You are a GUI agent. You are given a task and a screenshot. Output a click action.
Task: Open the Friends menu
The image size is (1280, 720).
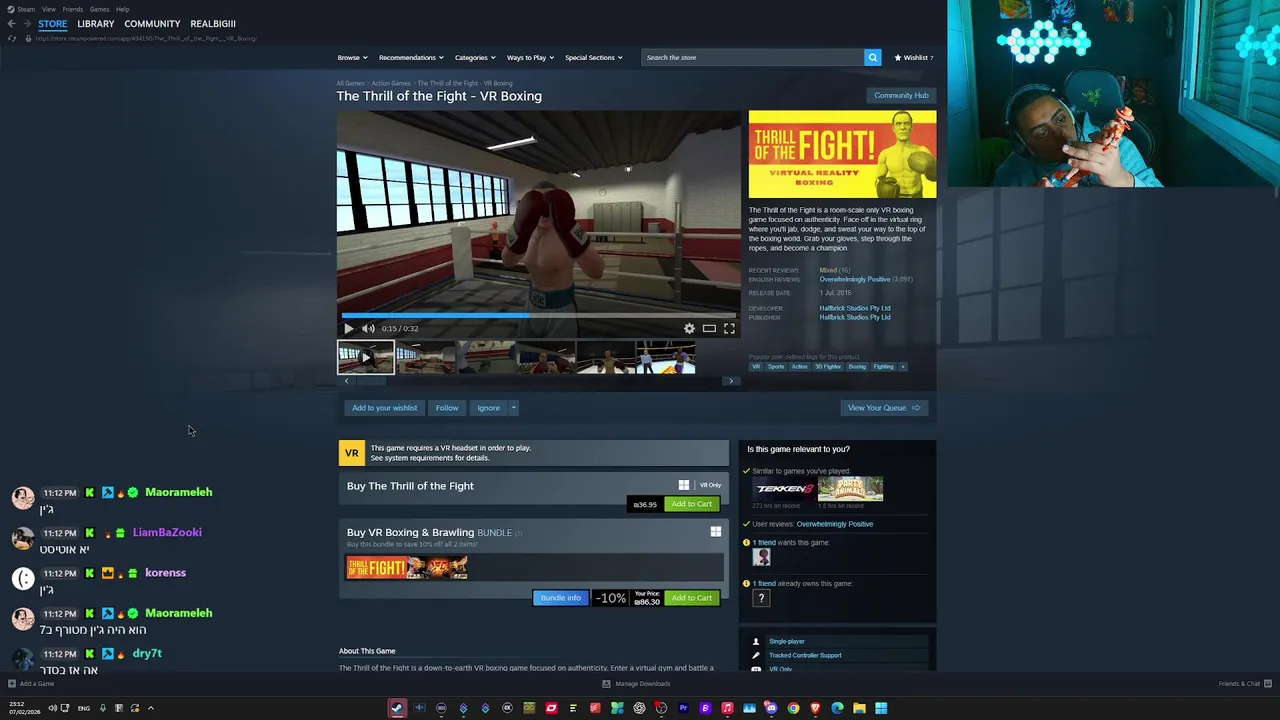(x=72, y=9)
